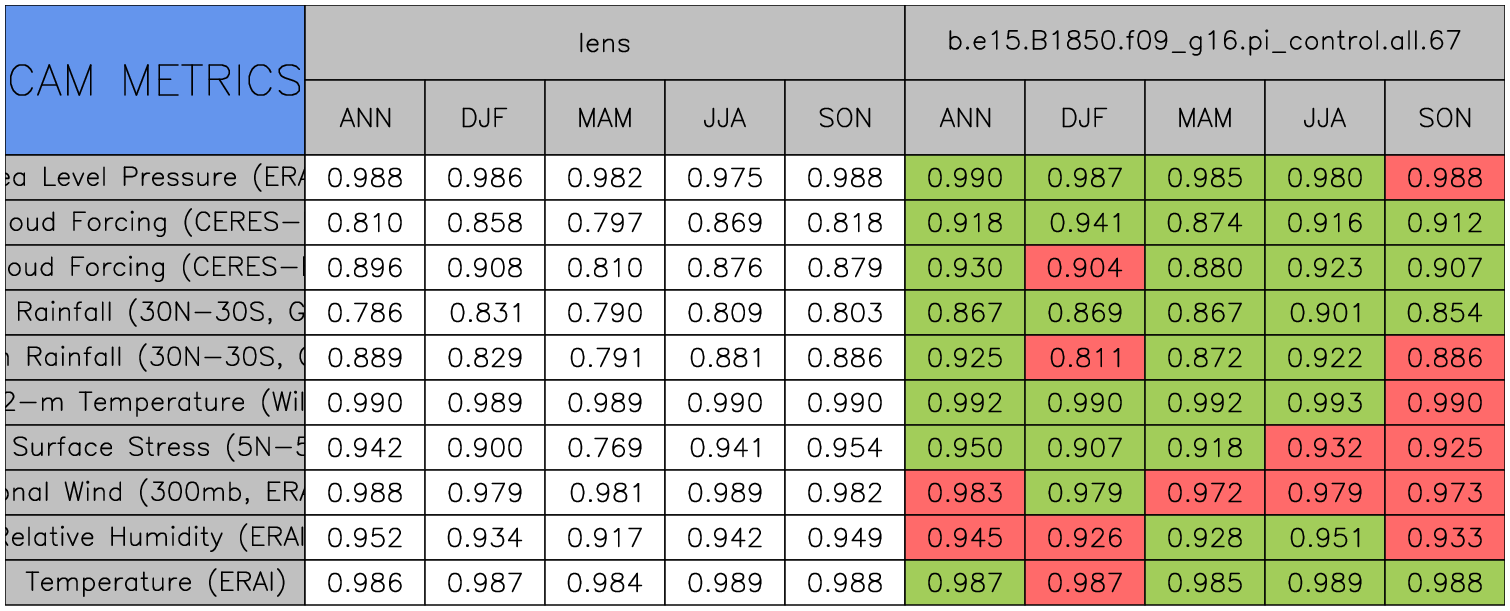Click the Sea Level Pressure row label
The image size is (1510, 611).
coord(155,178)
